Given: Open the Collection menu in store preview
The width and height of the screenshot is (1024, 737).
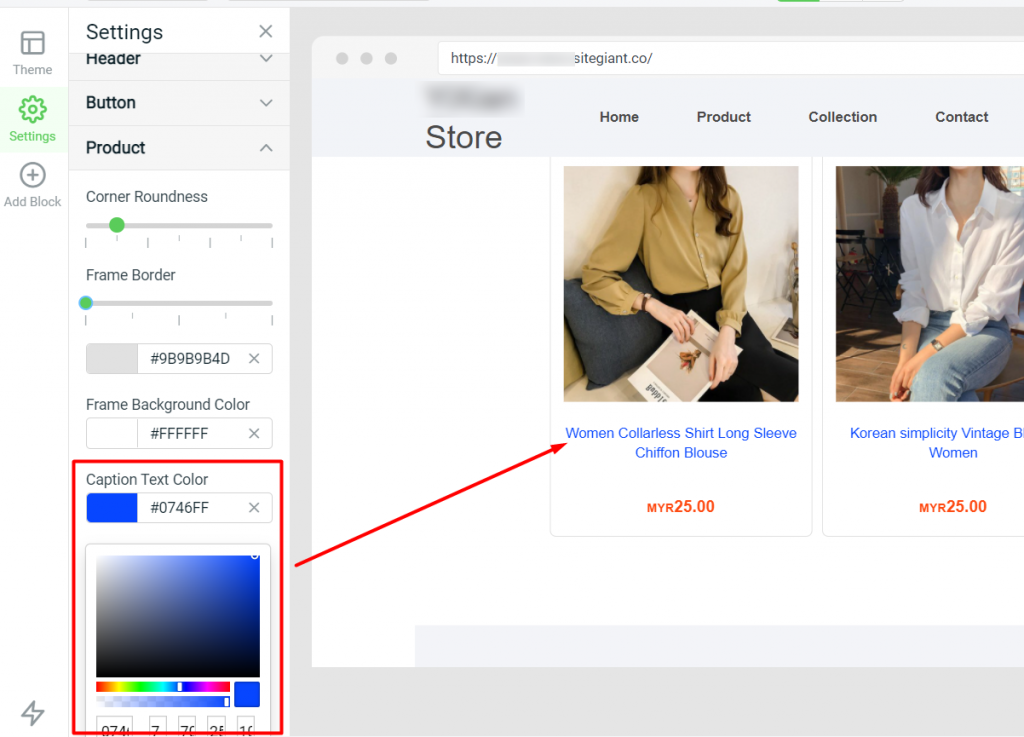Looking at the screenshot, I should 842,117.
